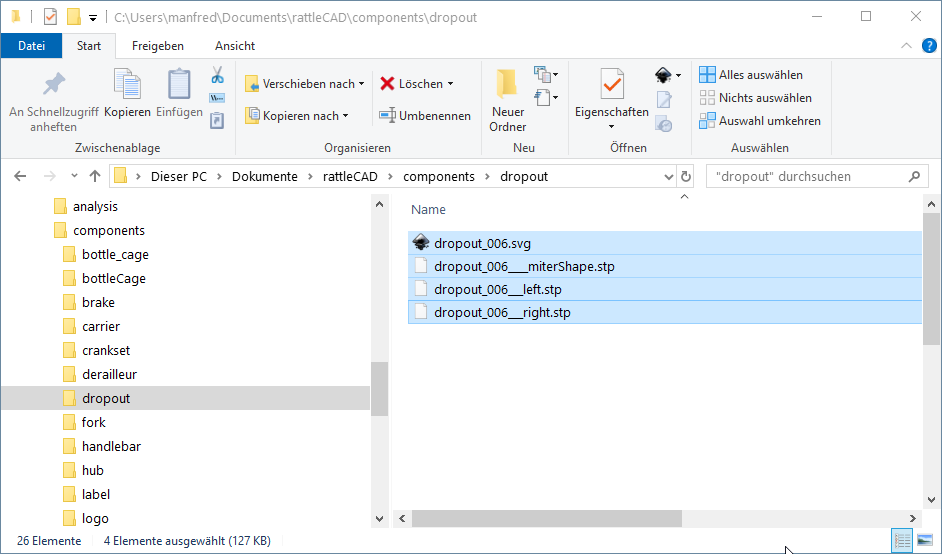The width and height of the screenshot is (942, 554).
Task: Click refresh button beside address bar
Action: (686, 177)
